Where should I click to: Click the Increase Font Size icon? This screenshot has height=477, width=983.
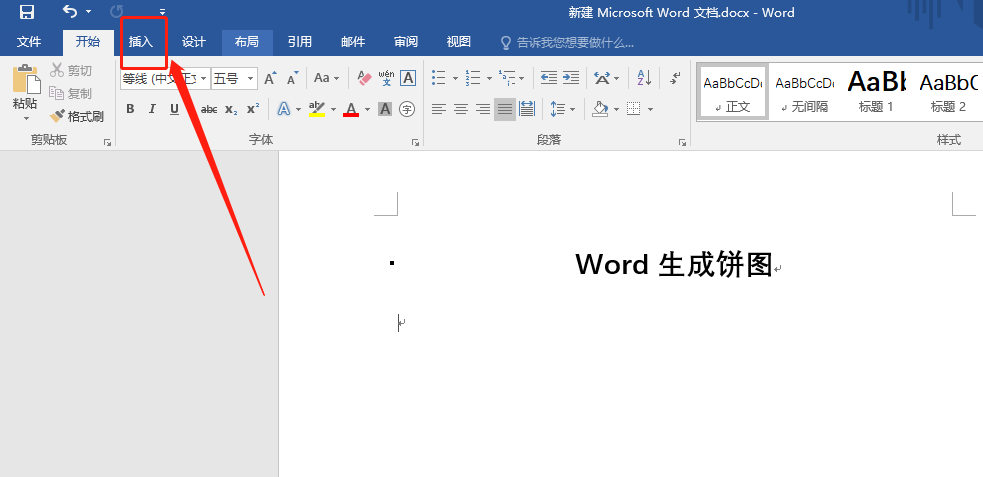(270, 78)
